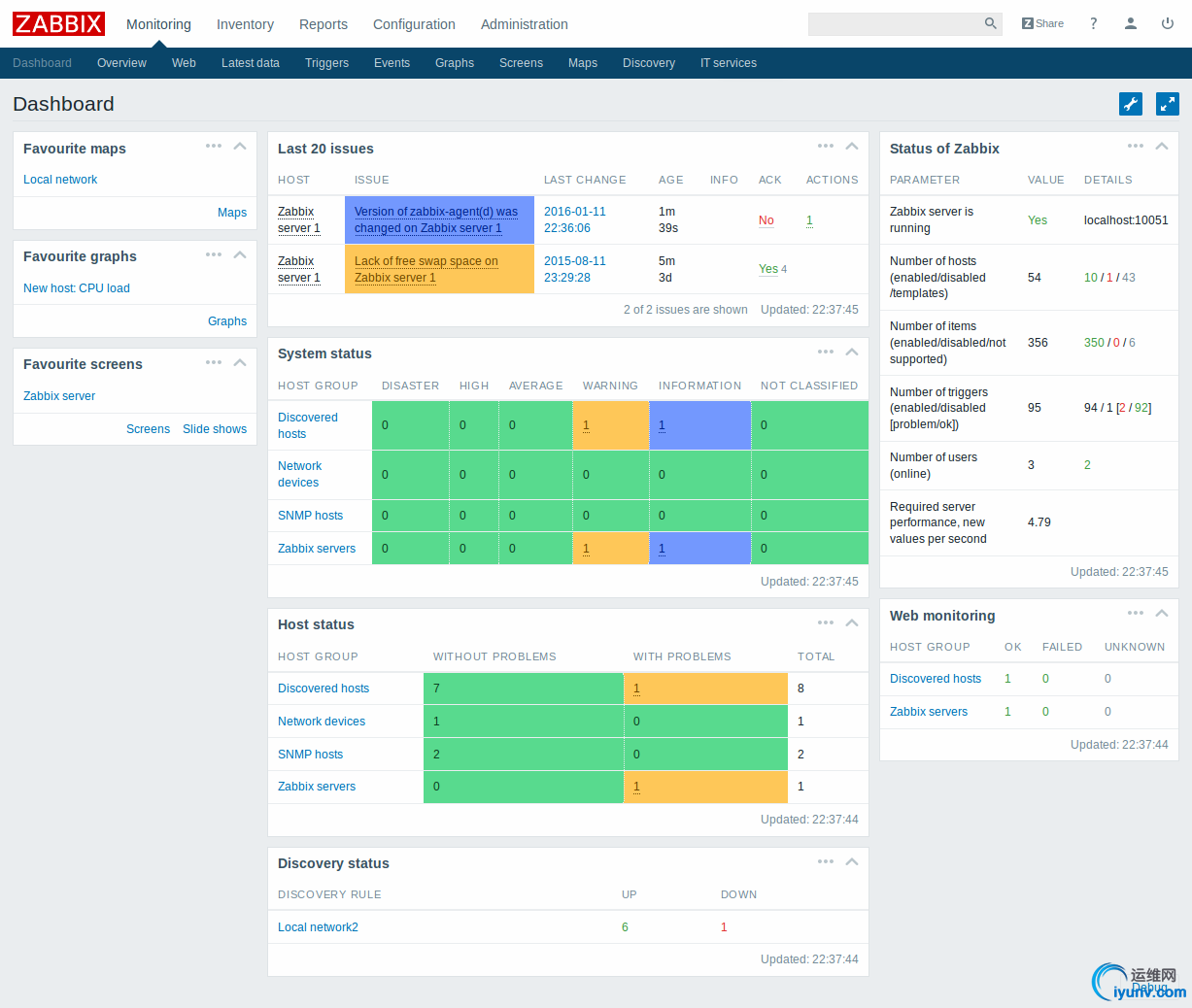Click Discovered hosts warning count cell
Screen dimensions: 1192x1008
[x=610, y=425]
